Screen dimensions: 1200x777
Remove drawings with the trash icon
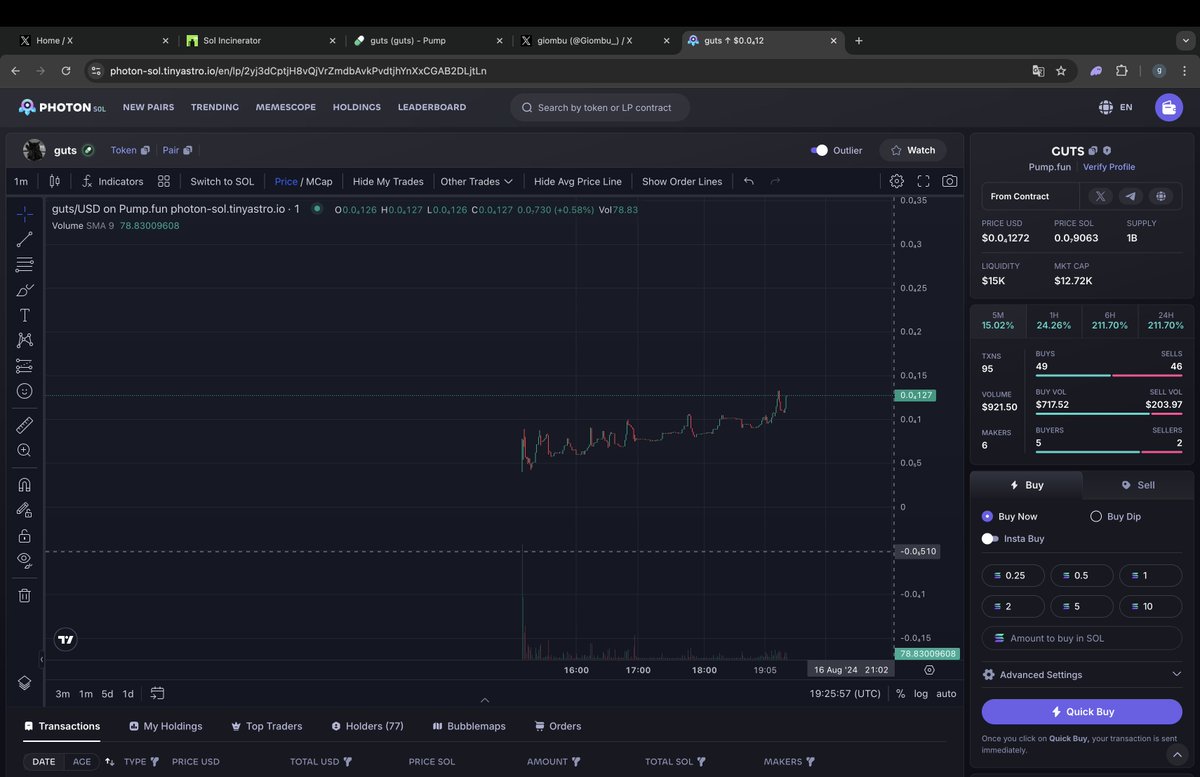(25, 595)
